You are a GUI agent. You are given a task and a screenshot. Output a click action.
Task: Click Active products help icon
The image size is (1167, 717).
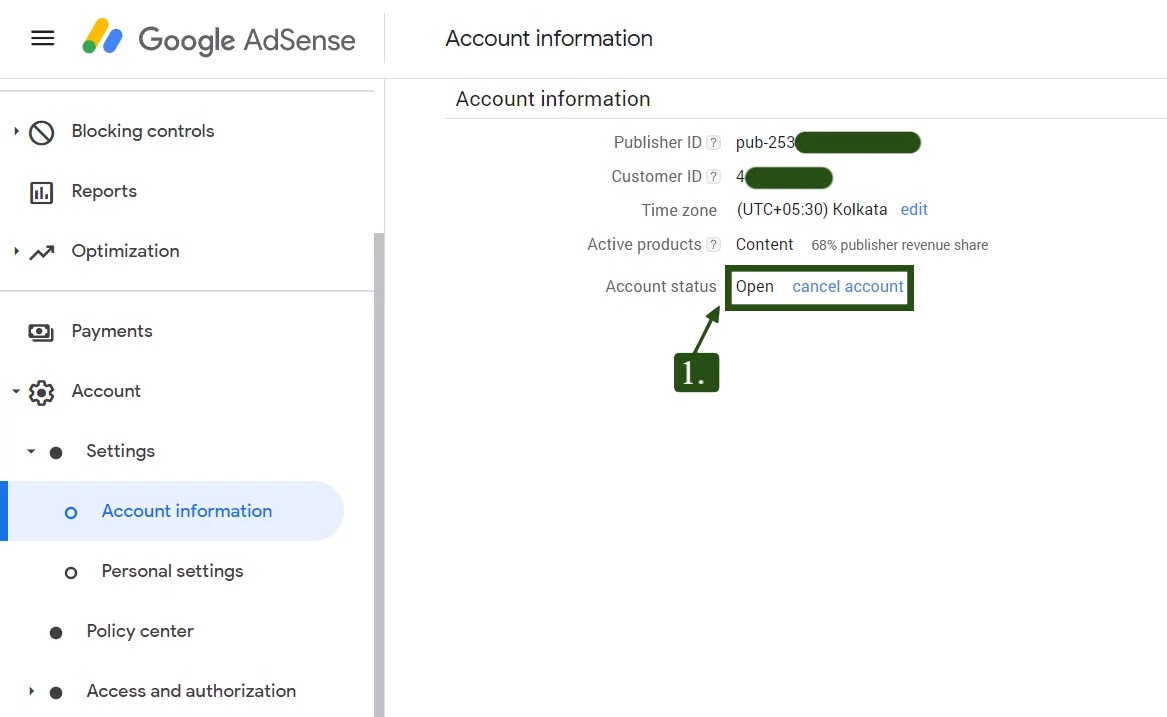[713, 245]
